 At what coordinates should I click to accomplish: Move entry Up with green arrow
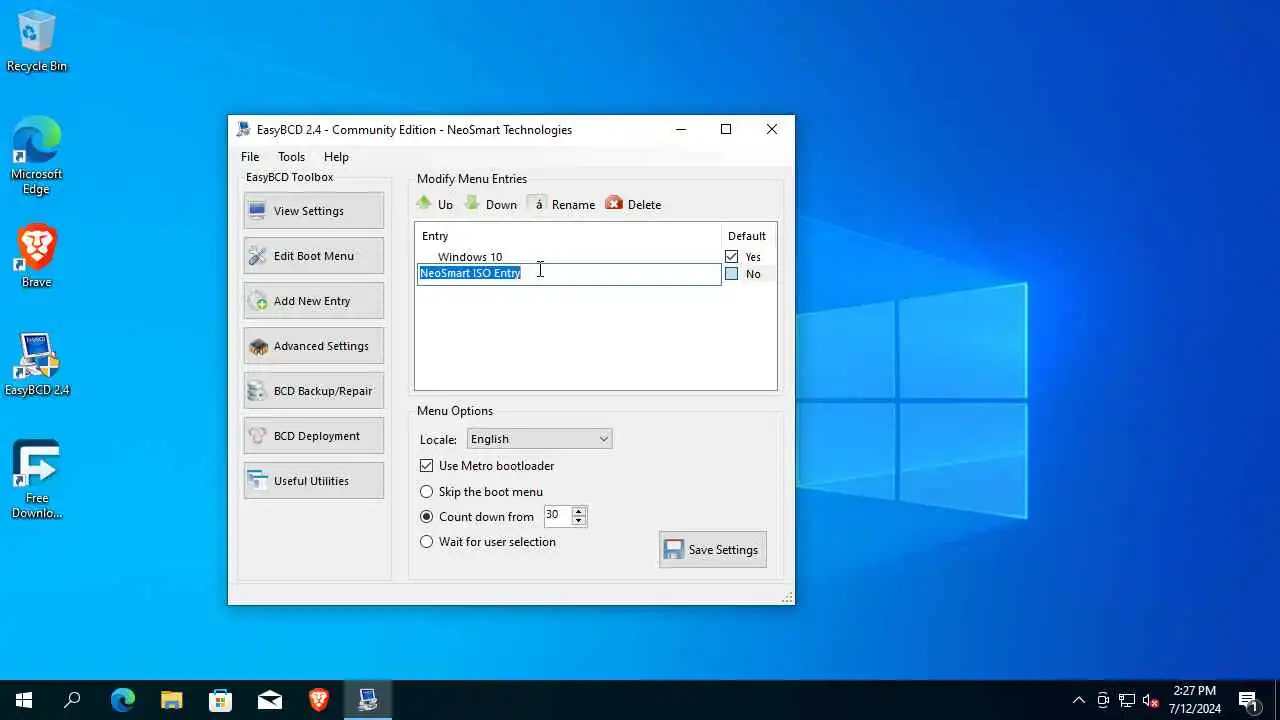pos(435,204)
